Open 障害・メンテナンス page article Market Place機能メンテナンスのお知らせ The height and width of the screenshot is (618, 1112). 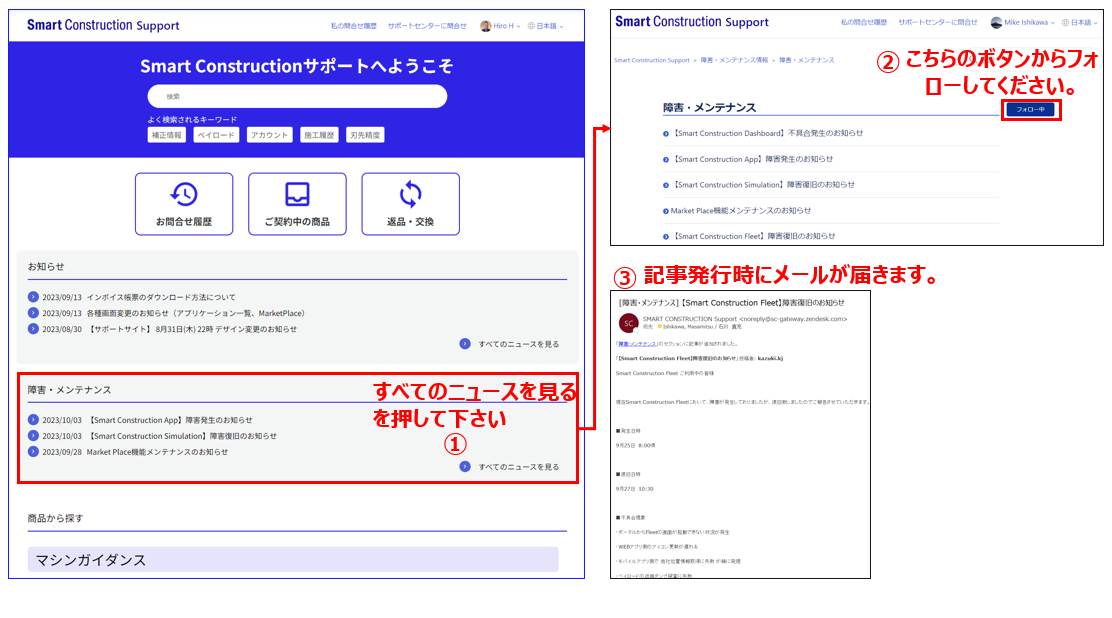[x=741, y=211]
